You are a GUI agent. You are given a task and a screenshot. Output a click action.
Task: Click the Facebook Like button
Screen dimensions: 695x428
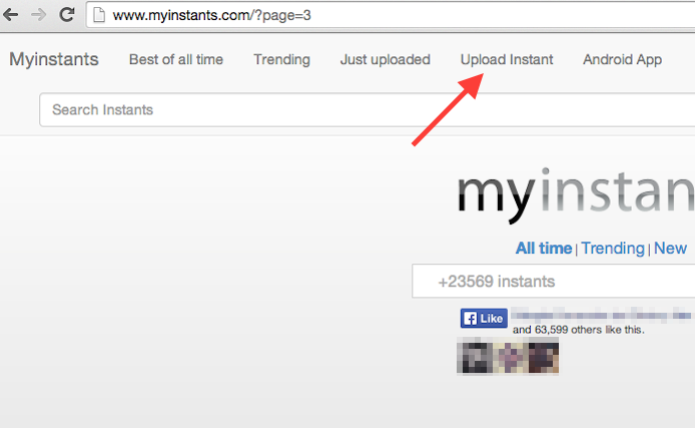click(484, 318)
